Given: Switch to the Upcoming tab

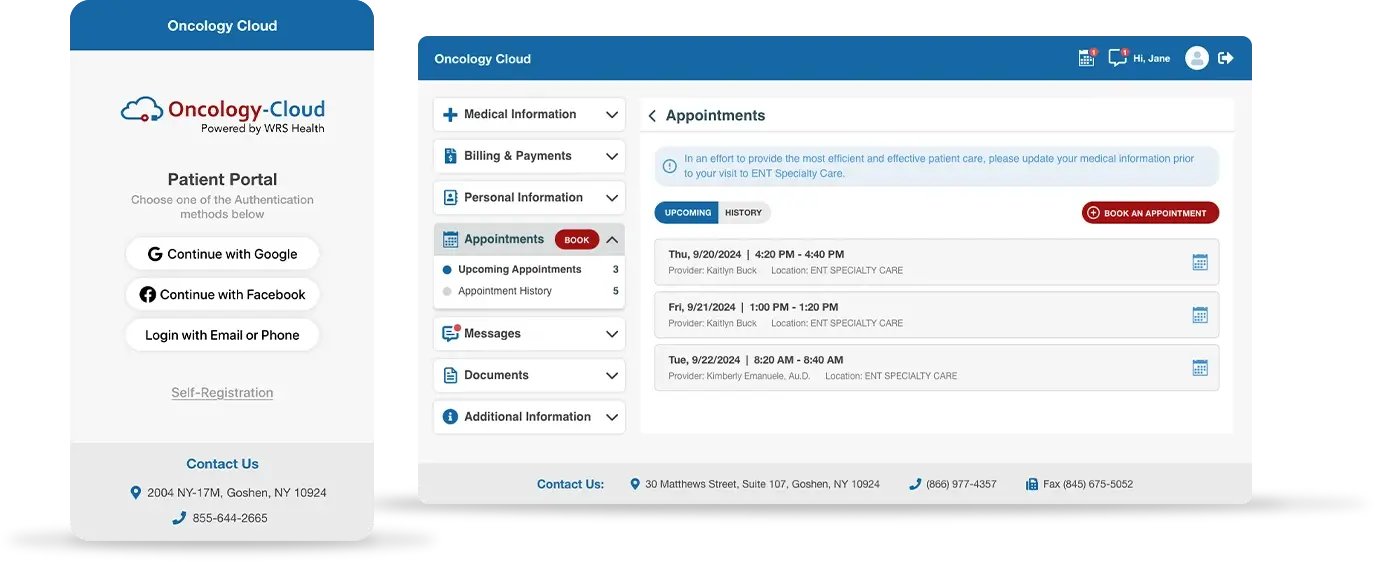Looking at the screenshot, I should click(x=687, y=213).
